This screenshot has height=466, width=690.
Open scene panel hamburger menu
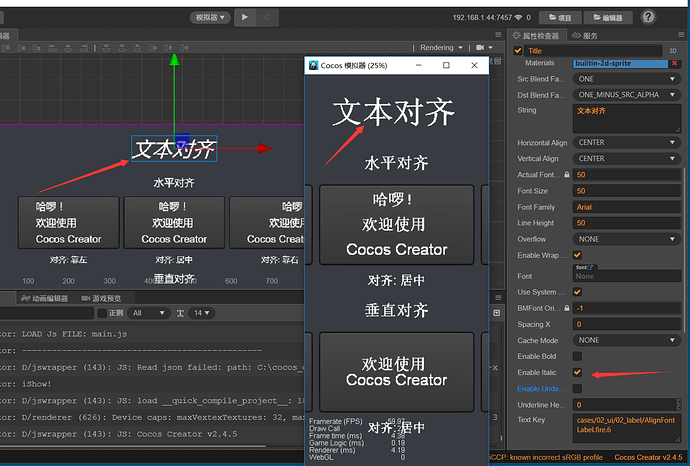click(x=498, y=35)
